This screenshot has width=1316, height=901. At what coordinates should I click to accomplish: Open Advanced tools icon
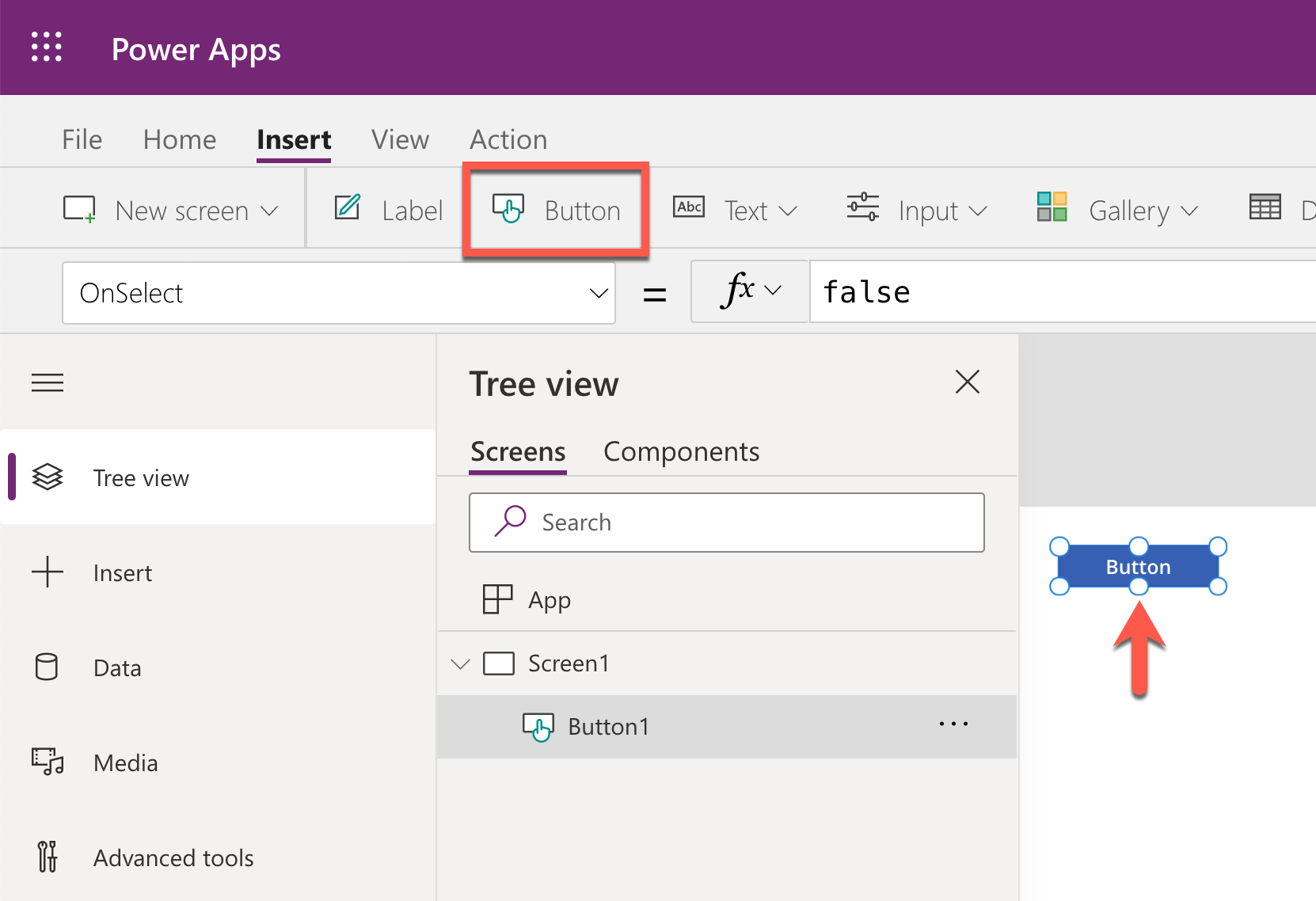[48, 857]
